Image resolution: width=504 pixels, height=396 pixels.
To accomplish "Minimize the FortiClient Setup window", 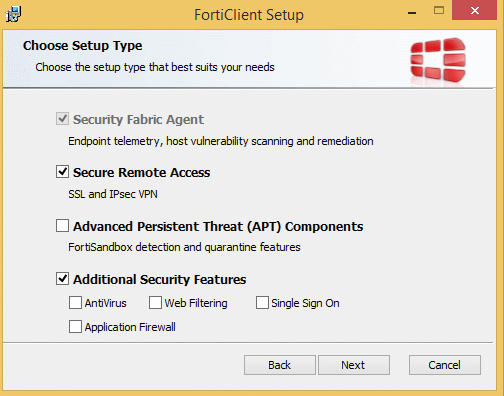I will point(412,13).
